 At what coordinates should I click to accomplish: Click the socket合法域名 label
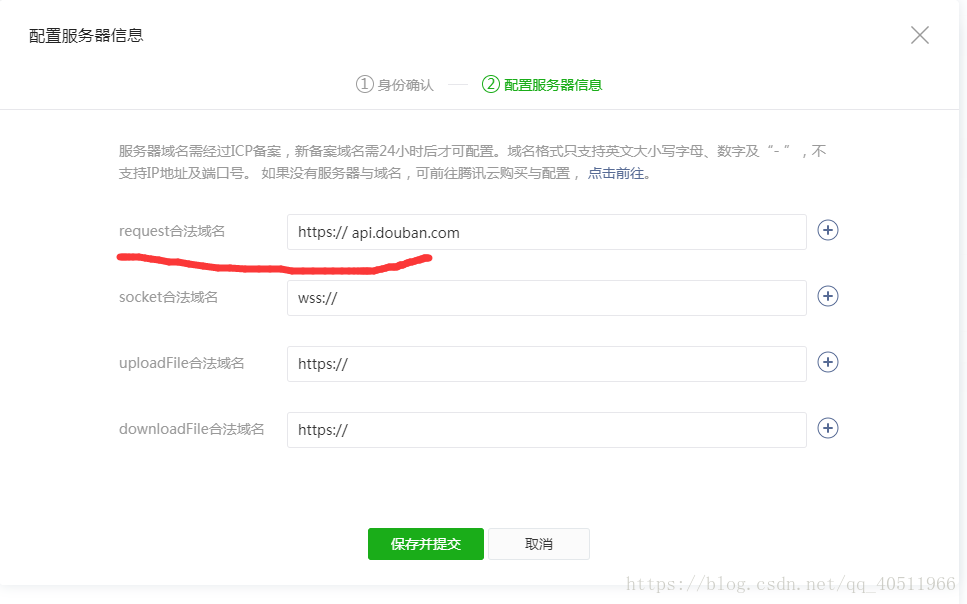point(168,297)
